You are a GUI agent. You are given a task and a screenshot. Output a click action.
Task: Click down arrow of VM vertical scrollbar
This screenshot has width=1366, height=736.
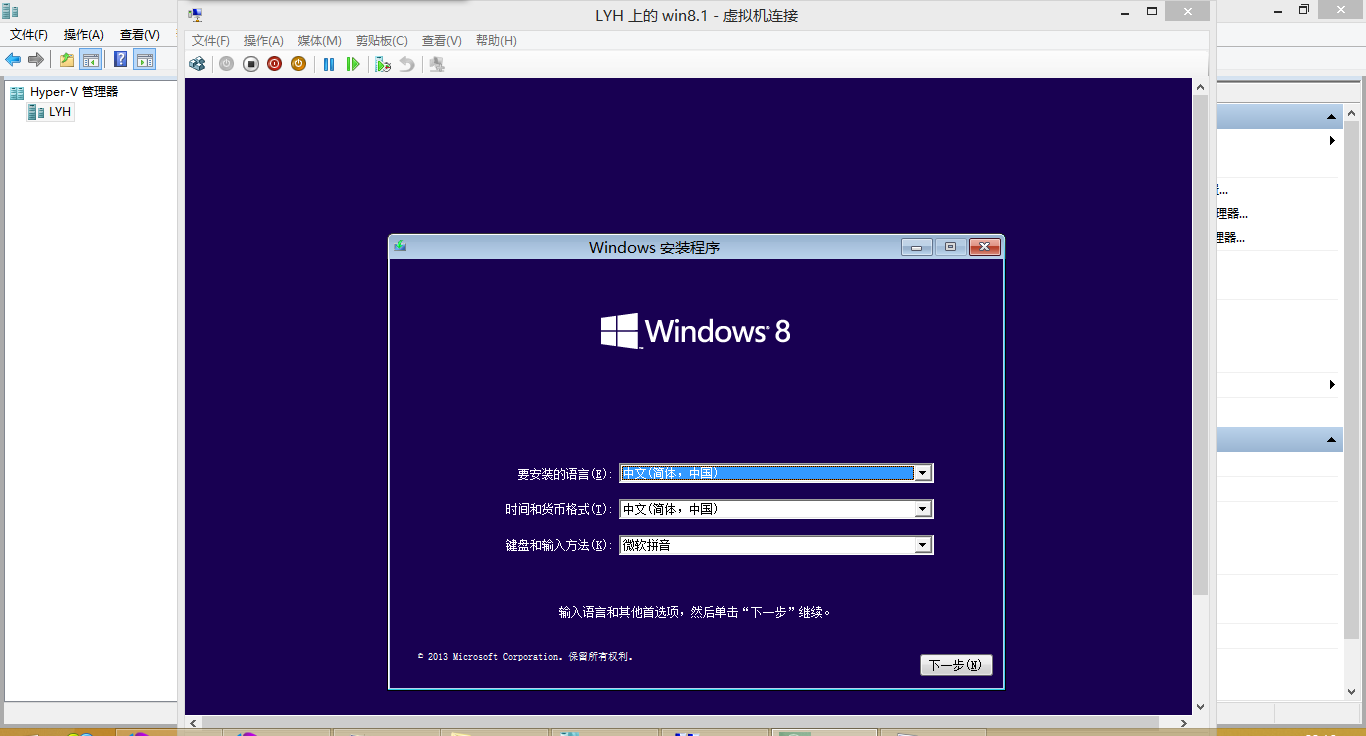point(1201,707)
